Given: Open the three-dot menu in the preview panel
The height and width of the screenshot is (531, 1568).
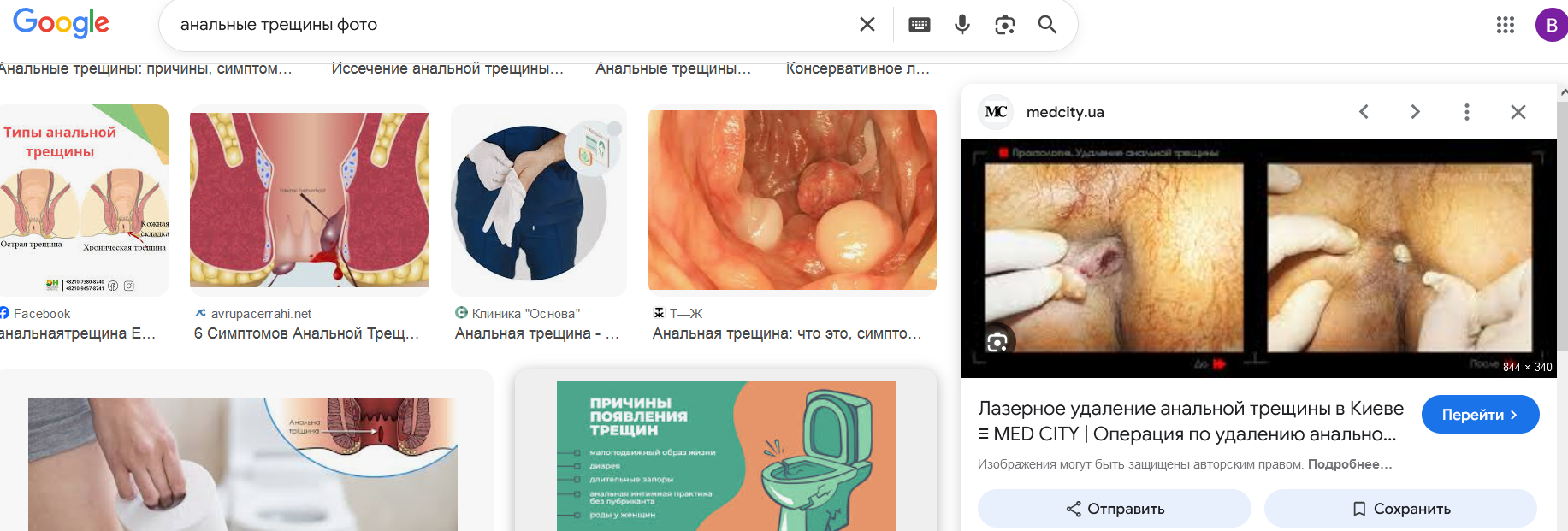Looking at the screenshot, I should click(x=1467, y=112).
